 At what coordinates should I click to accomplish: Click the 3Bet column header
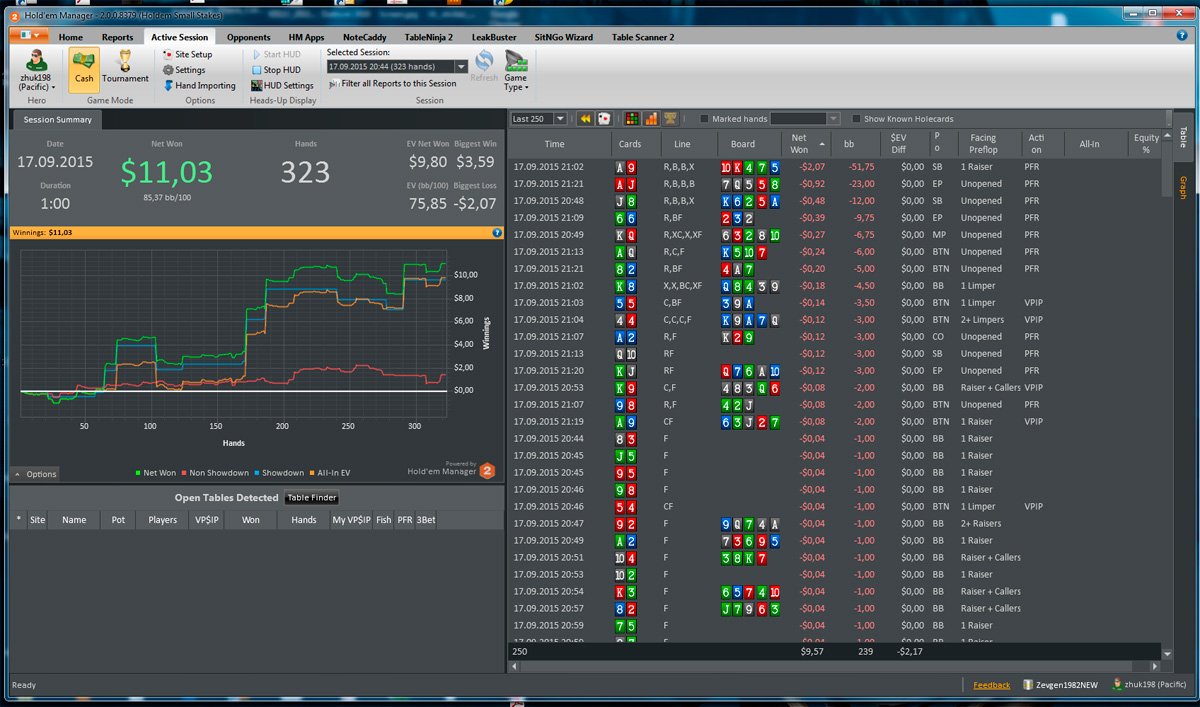[x=426, y=520]
